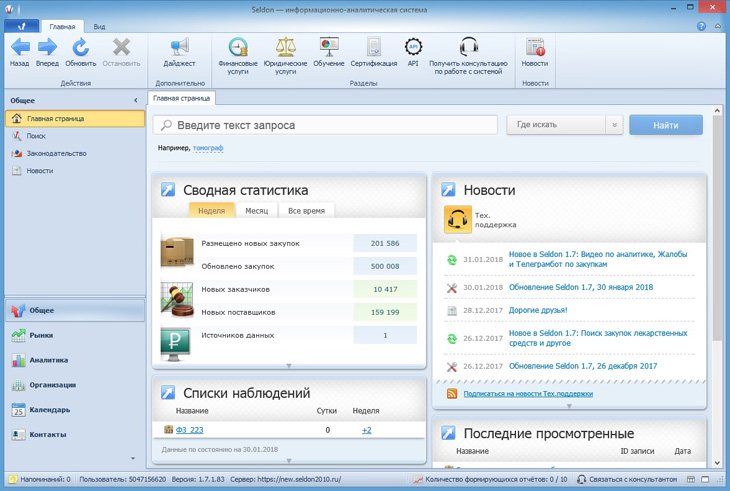Open news about Поиск закупок лекарственных средств
Viewport: 730px width, 491px height.
point(598,338)
